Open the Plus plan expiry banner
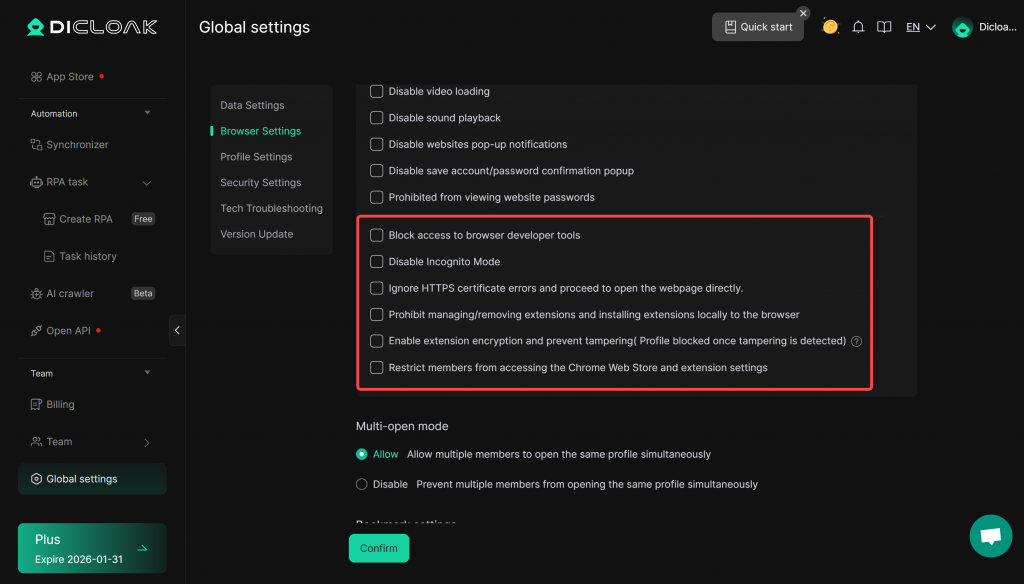 click(x=92, y=548)
